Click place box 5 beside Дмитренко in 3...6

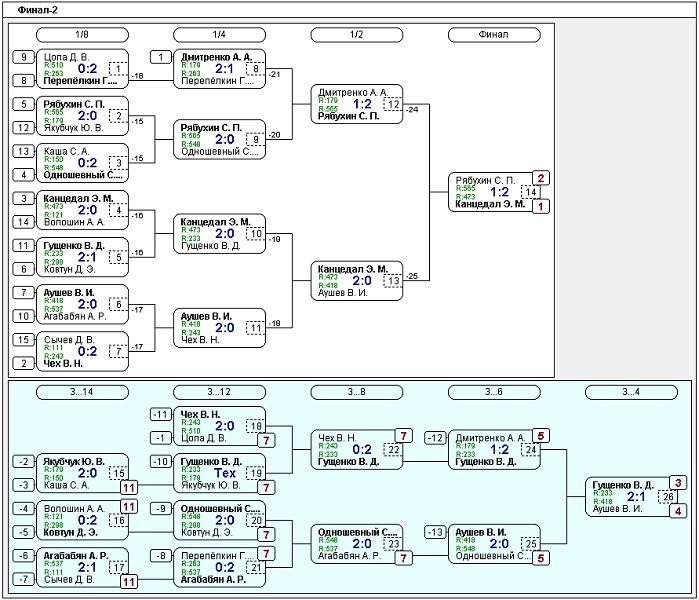click(541, 436)
